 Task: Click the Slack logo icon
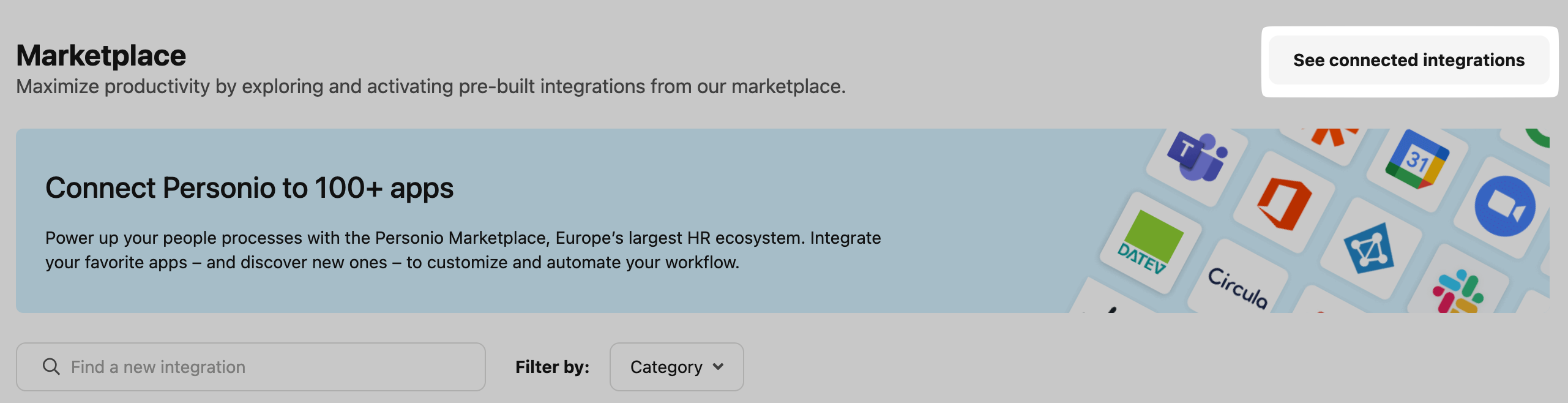click(x=1457, y=292)
